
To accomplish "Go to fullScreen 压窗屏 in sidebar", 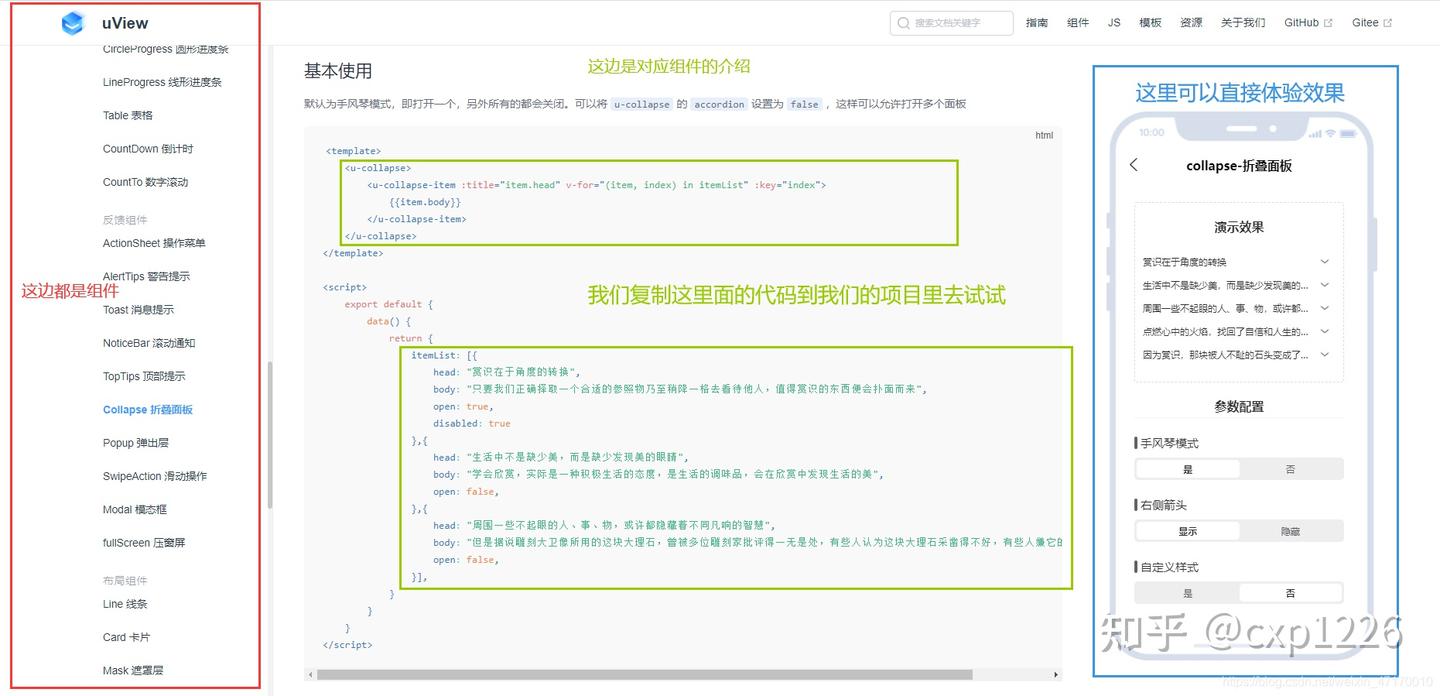I will pos(144,543).
